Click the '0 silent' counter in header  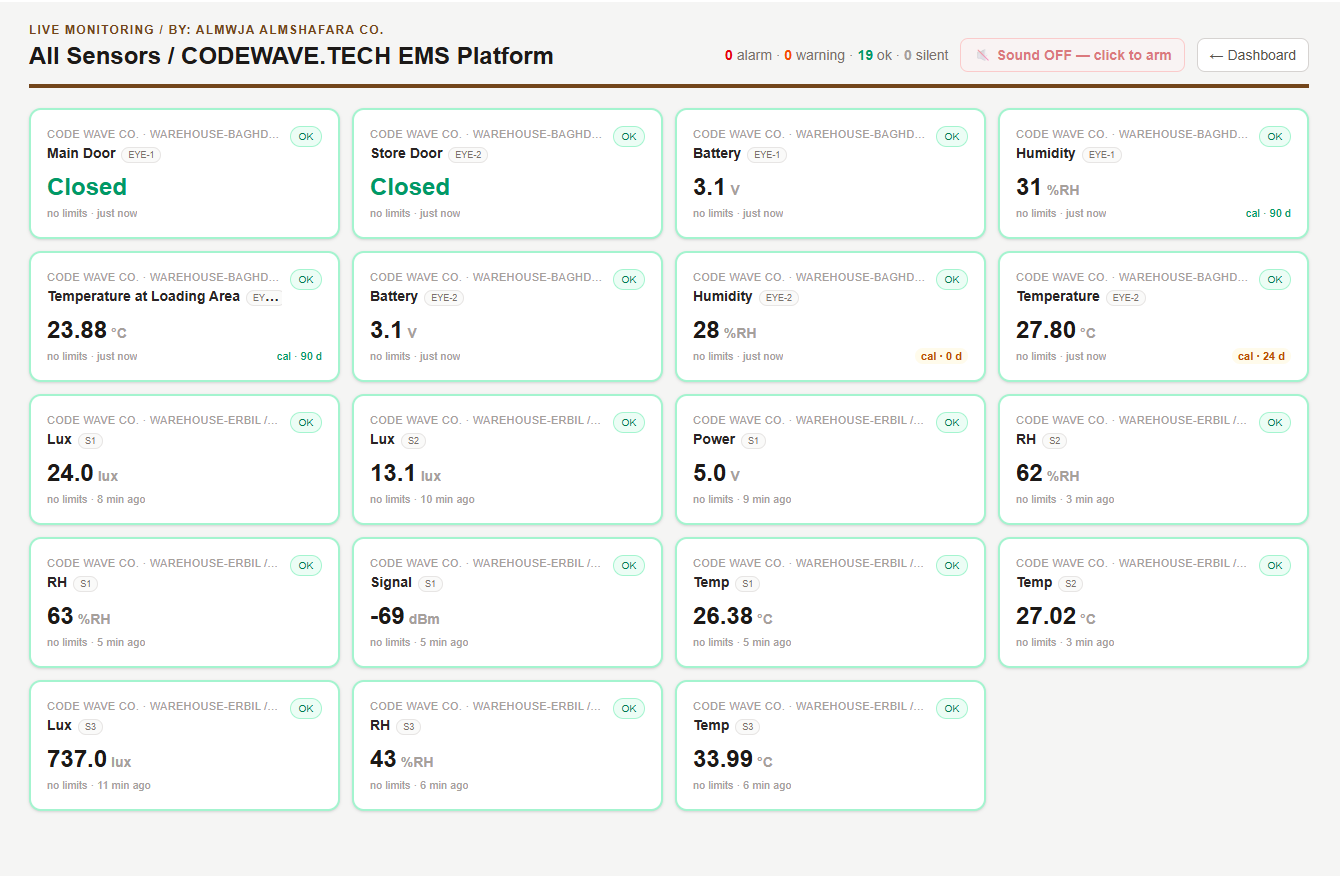(926, 56)
